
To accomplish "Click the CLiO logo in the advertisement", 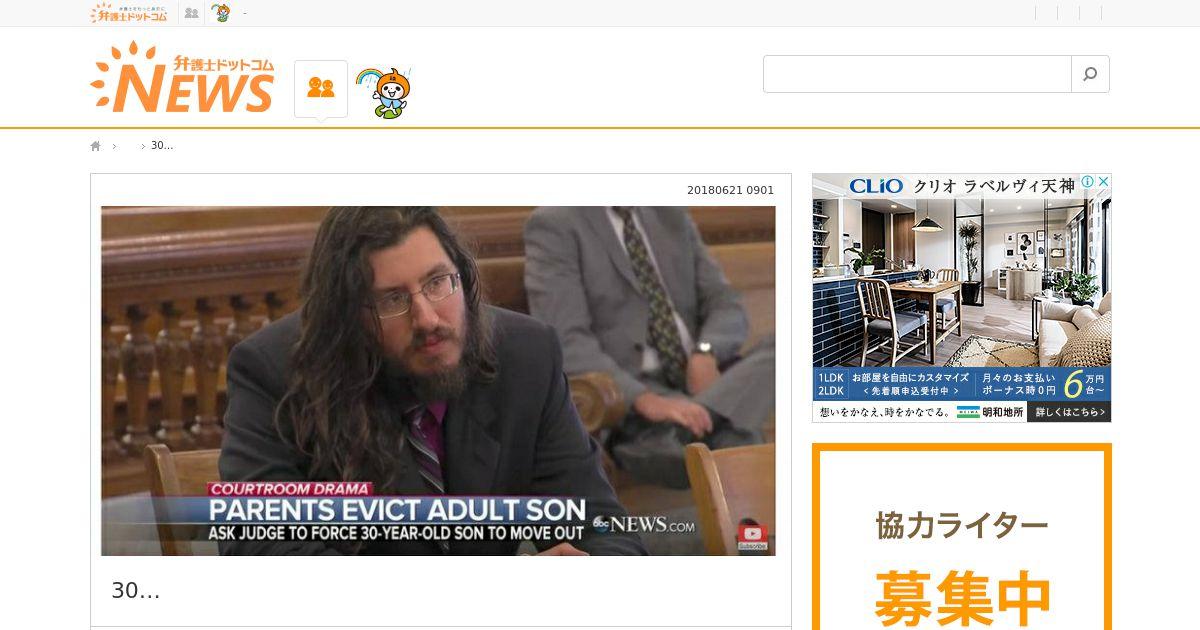I will click(x=876, y=186).
